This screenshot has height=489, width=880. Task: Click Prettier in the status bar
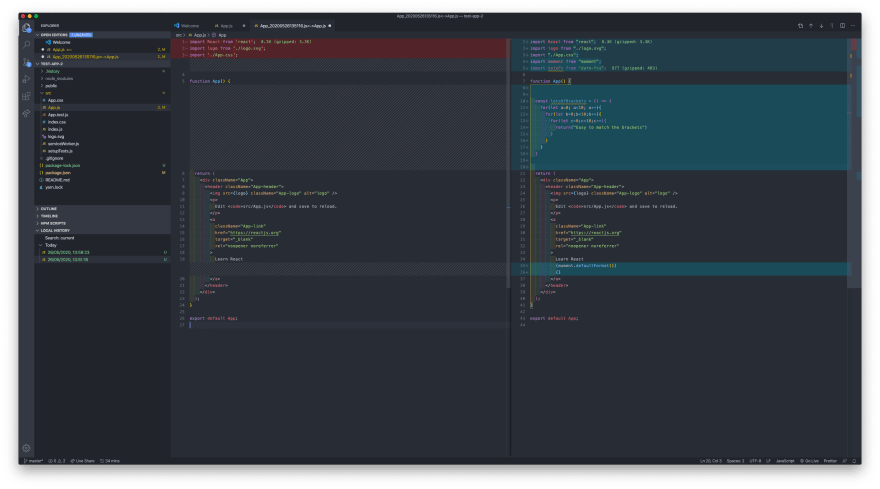[830, 461]
